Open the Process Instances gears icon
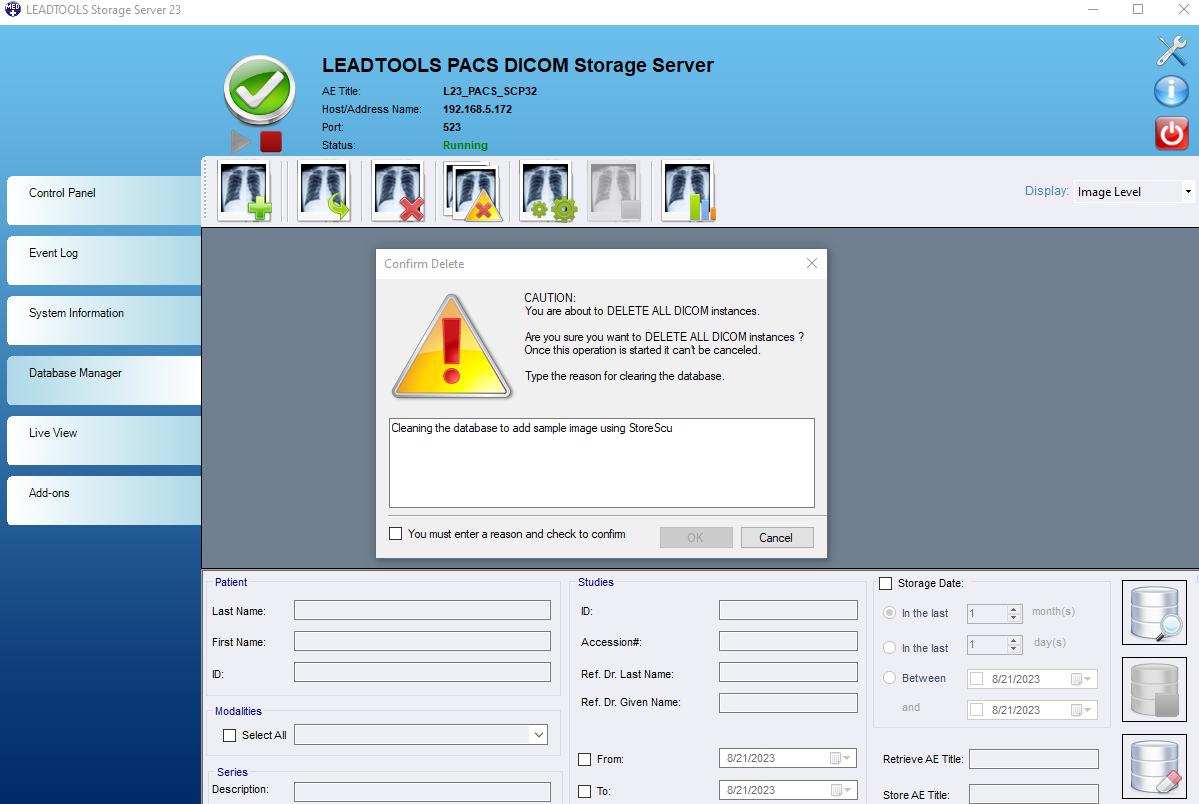Image resolution: width=1199 pixels, height=804 pixels. 547,190
